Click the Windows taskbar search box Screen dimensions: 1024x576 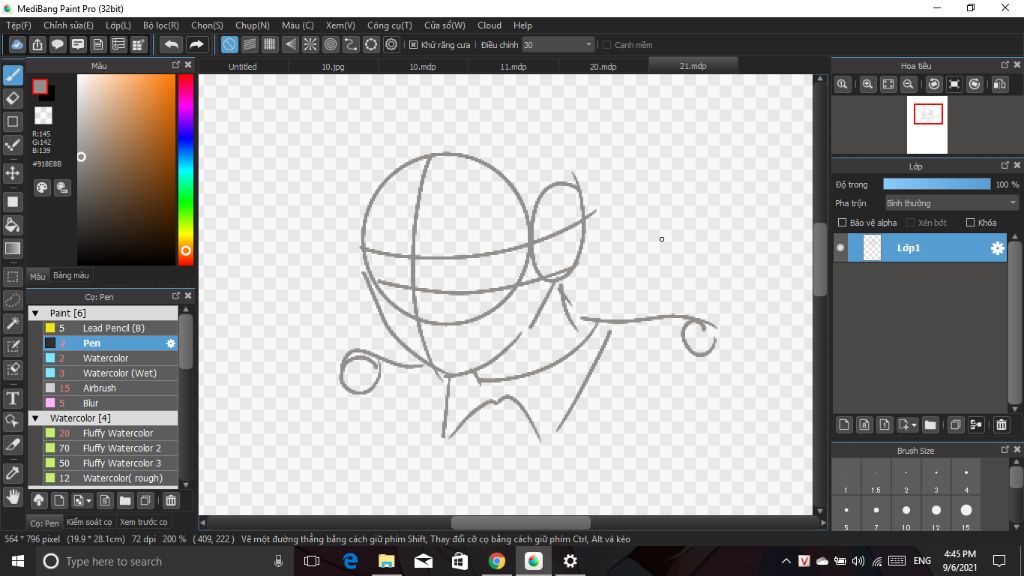click(163, 562)
